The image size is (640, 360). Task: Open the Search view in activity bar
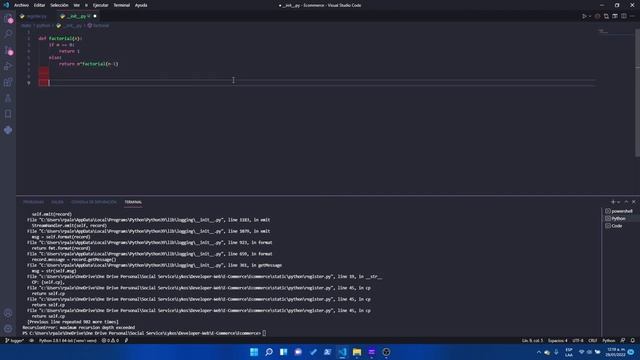[x=8, y=34]
